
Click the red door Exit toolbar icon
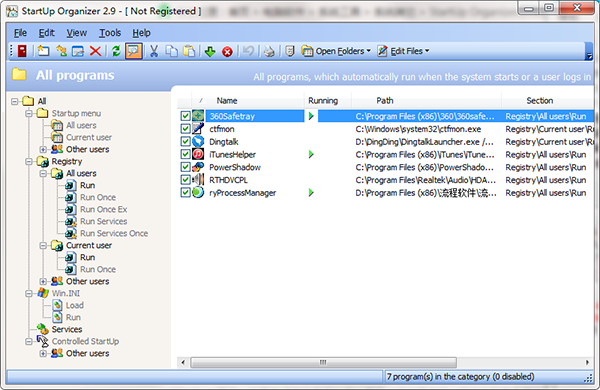pos(22,51)
